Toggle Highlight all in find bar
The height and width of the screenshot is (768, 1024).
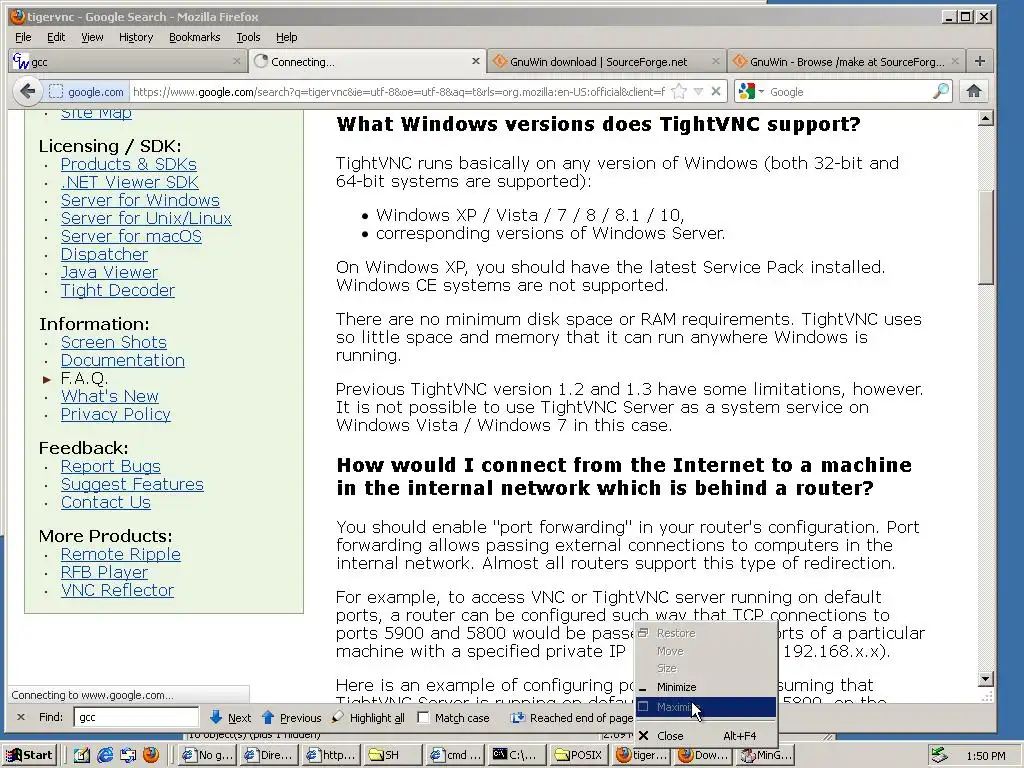[x=368, y=717]
